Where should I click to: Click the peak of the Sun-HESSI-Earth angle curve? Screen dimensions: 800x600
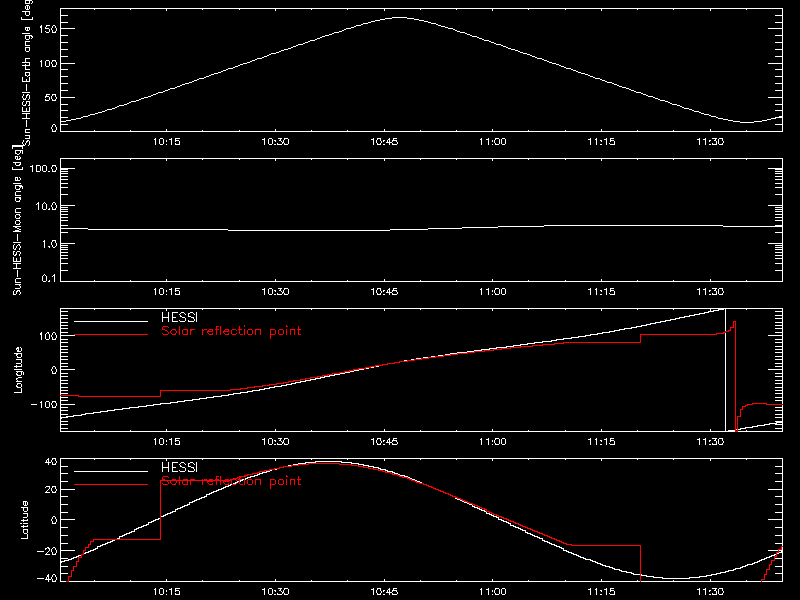tap(399, 18)
